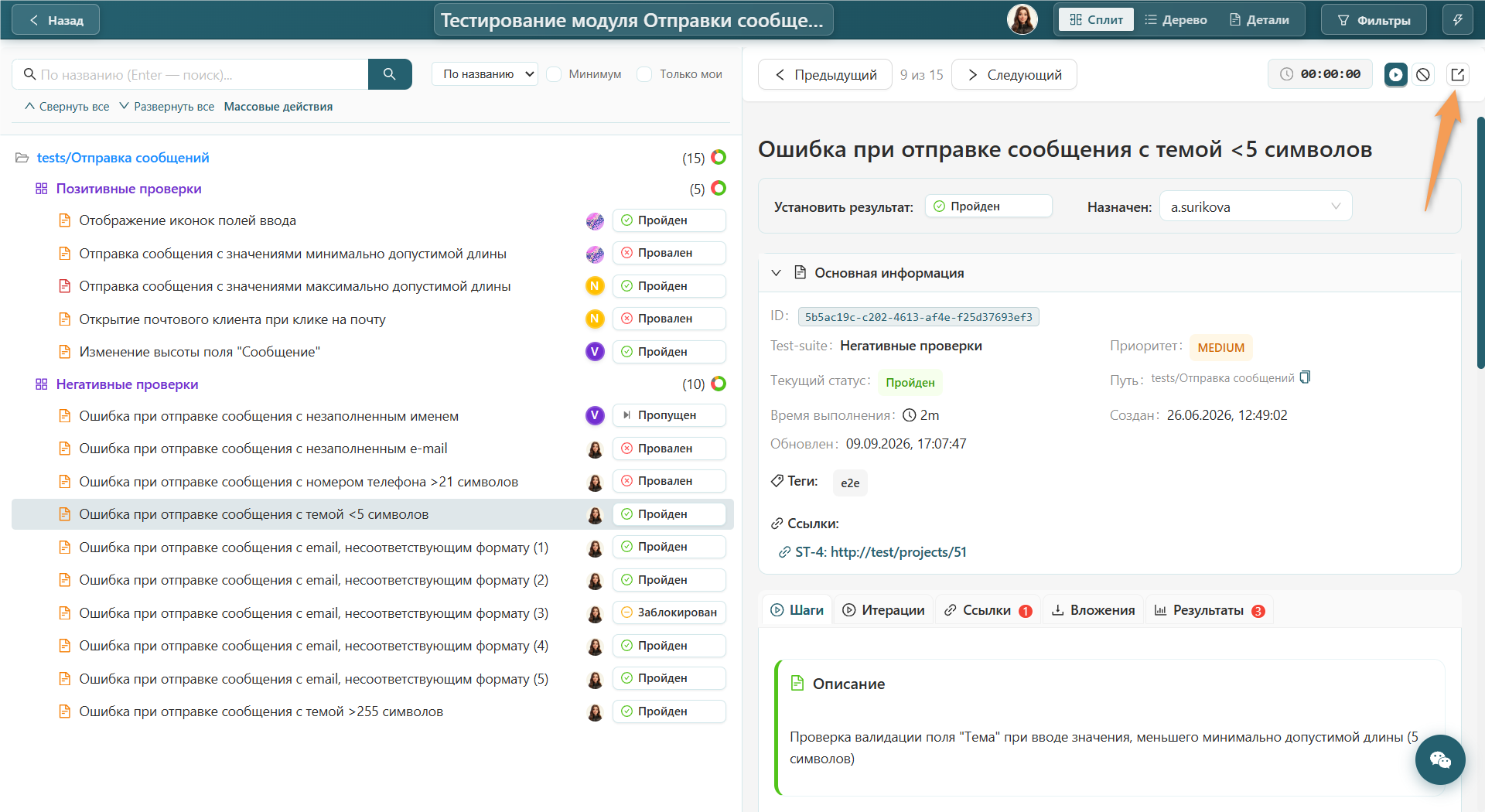Copy path icon next to tests/Отправка сообщений
Image resolution: width=1485 pixels, height=812 pixels.
(x=1306, y=377)
